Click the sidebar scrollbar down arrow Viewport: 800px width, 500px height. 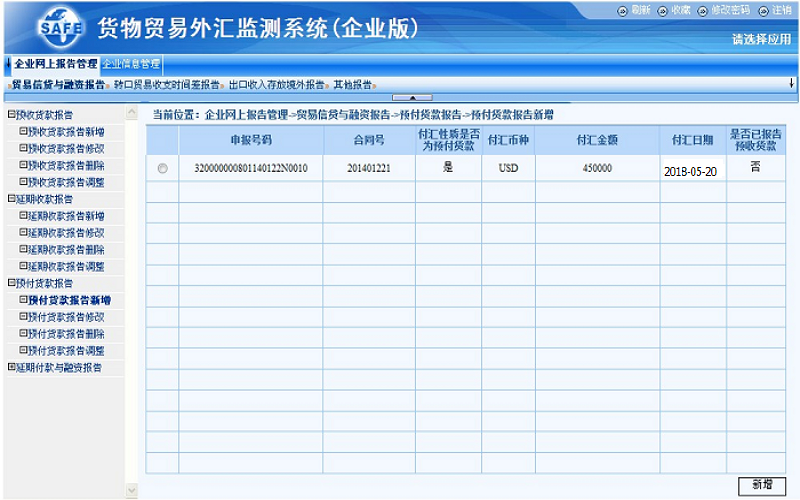pyautogui.click(x=131, y=490)
